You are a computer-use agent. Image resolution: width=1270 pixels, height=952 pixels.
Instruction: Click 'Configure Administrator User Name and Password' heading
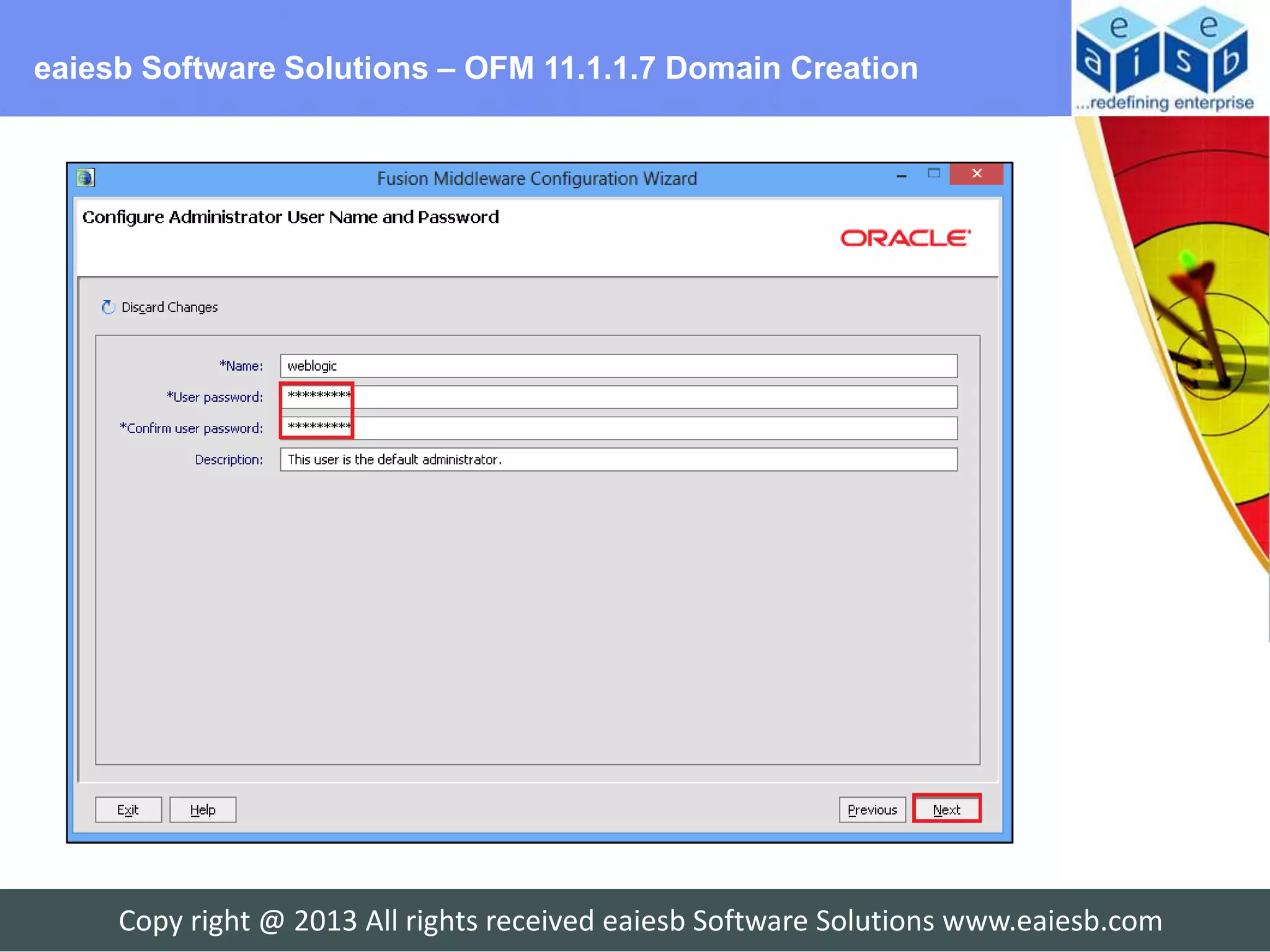click(291, 218)
